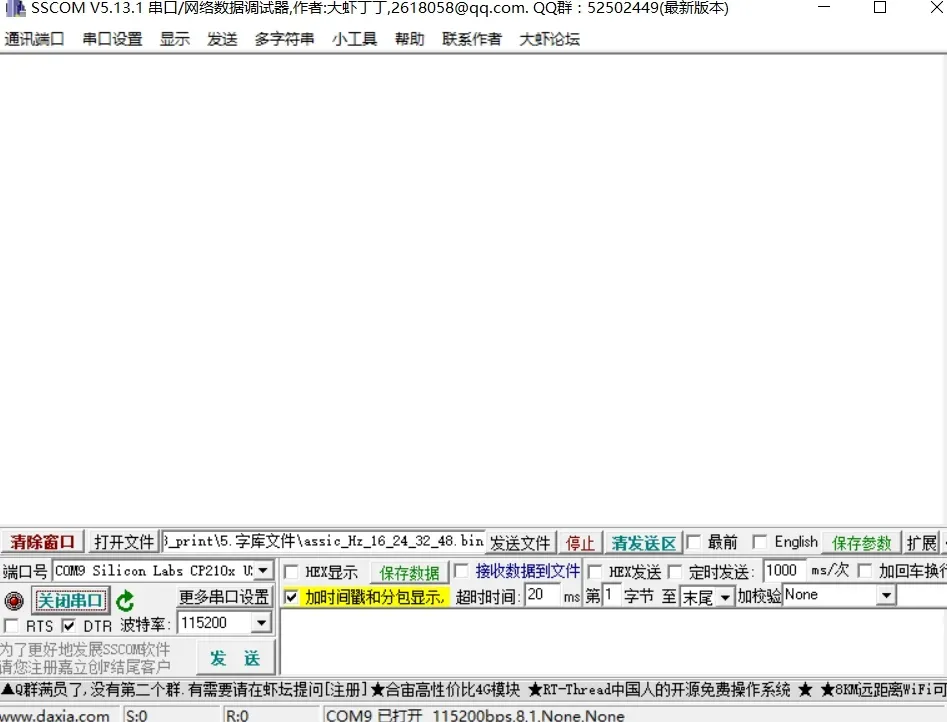Viewport: 947px width, 722px height.
Task: Open the 显示 menu
Action: coord(175,39)
